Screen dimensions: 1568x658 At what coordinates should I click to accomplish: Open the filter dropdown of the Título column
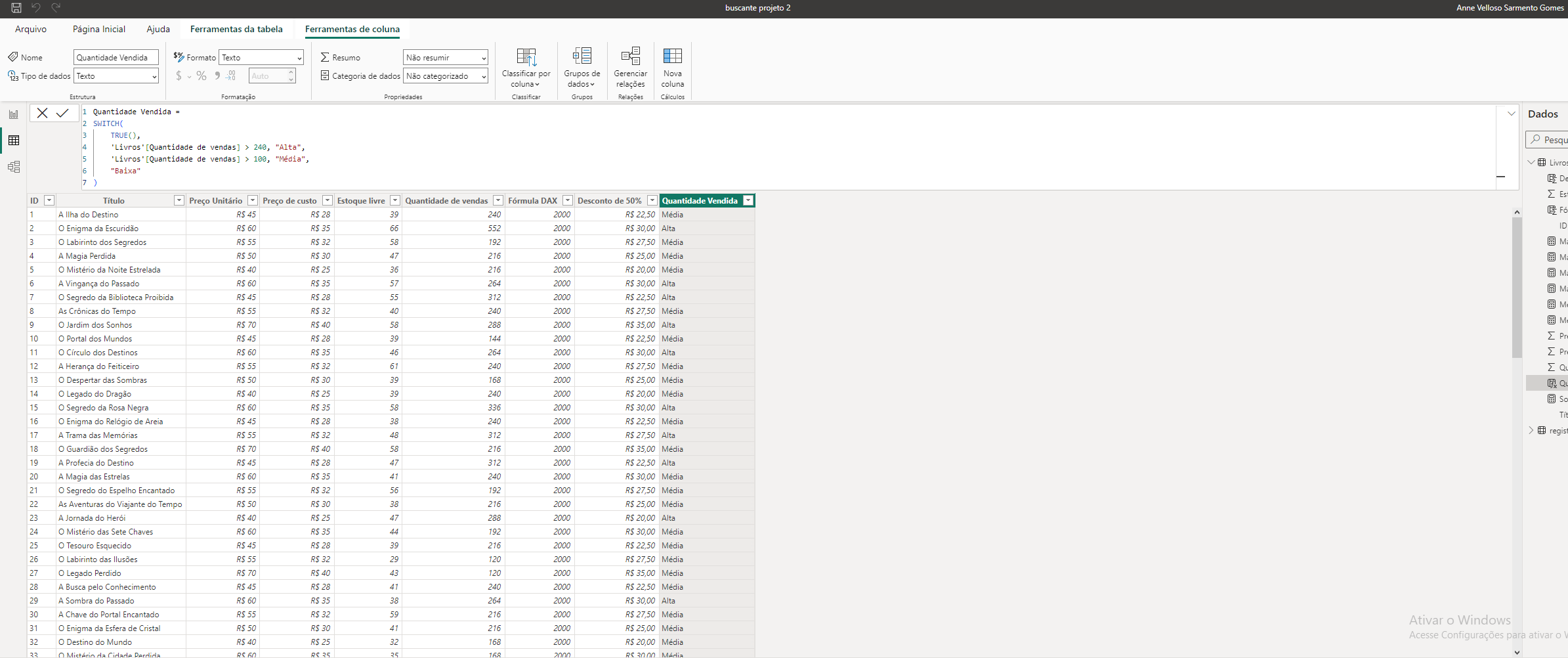point(179,200)
